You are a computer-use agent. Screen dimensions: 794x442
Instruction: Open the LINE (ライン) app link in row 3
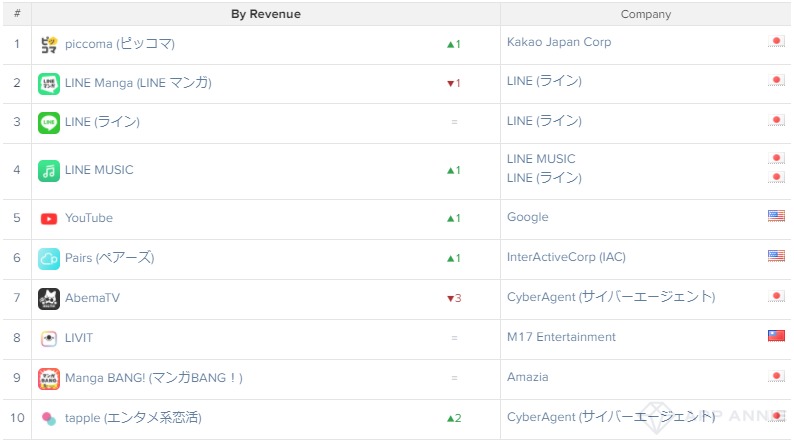coord(102,123)
